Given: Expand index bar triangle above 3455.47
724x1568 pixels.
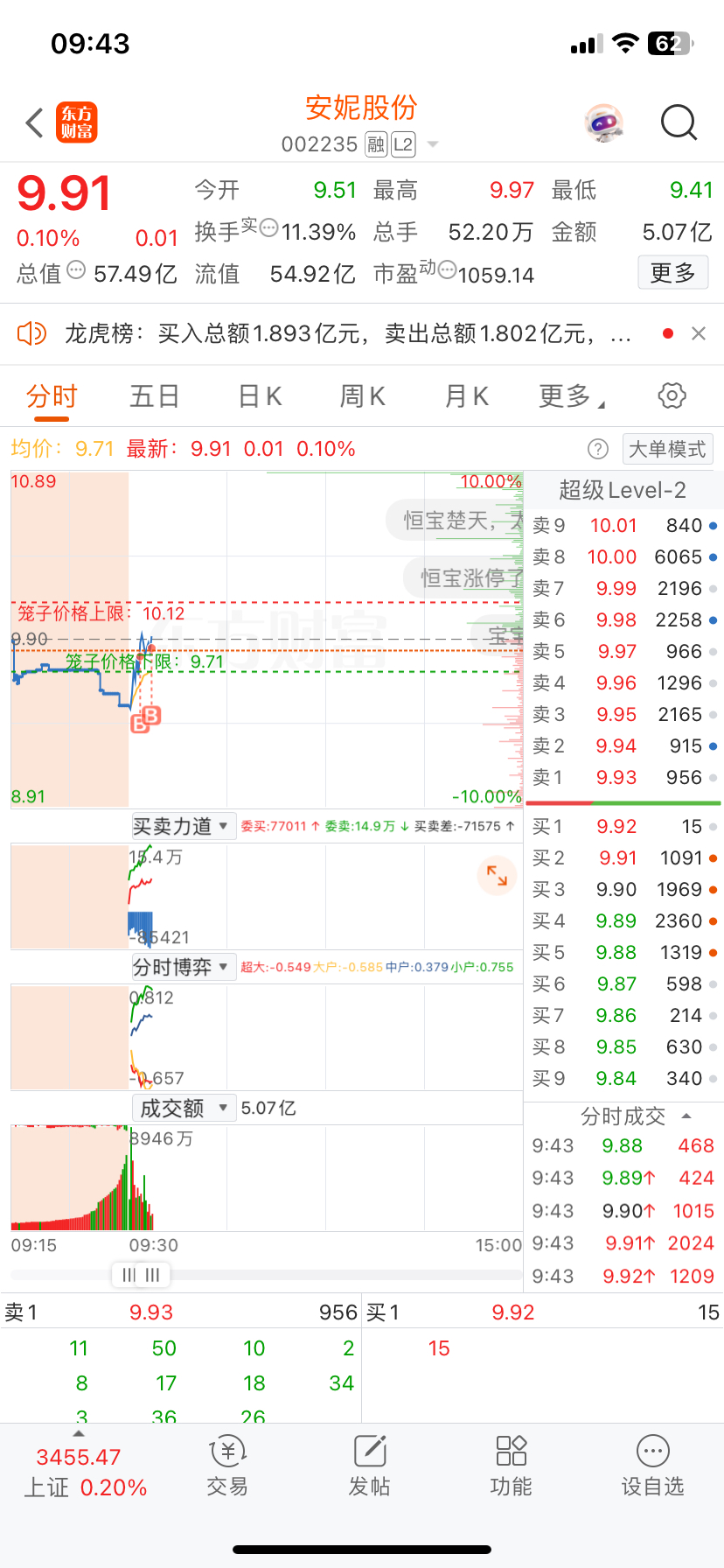Looking at the screenshot, I should (79, 1433).
